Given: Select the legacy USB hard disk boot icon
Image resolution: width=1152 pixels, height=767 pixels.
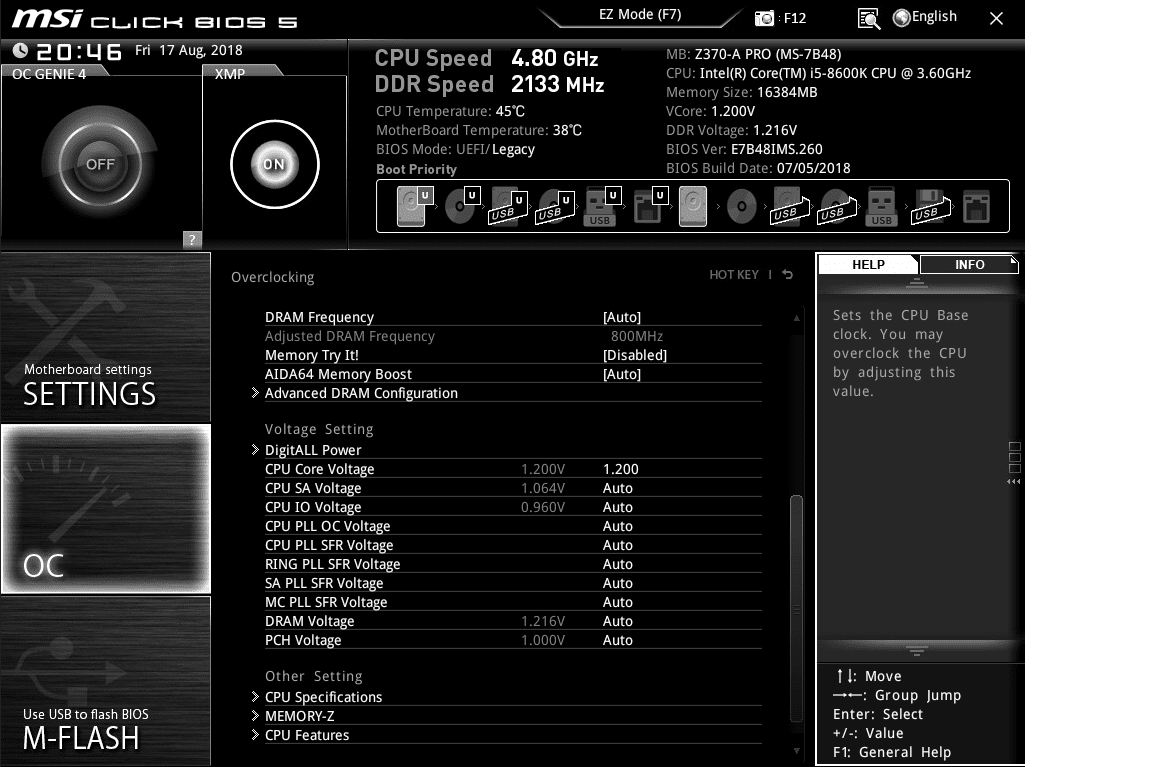Looking at the screenshot, I should (x=790, y=206).
